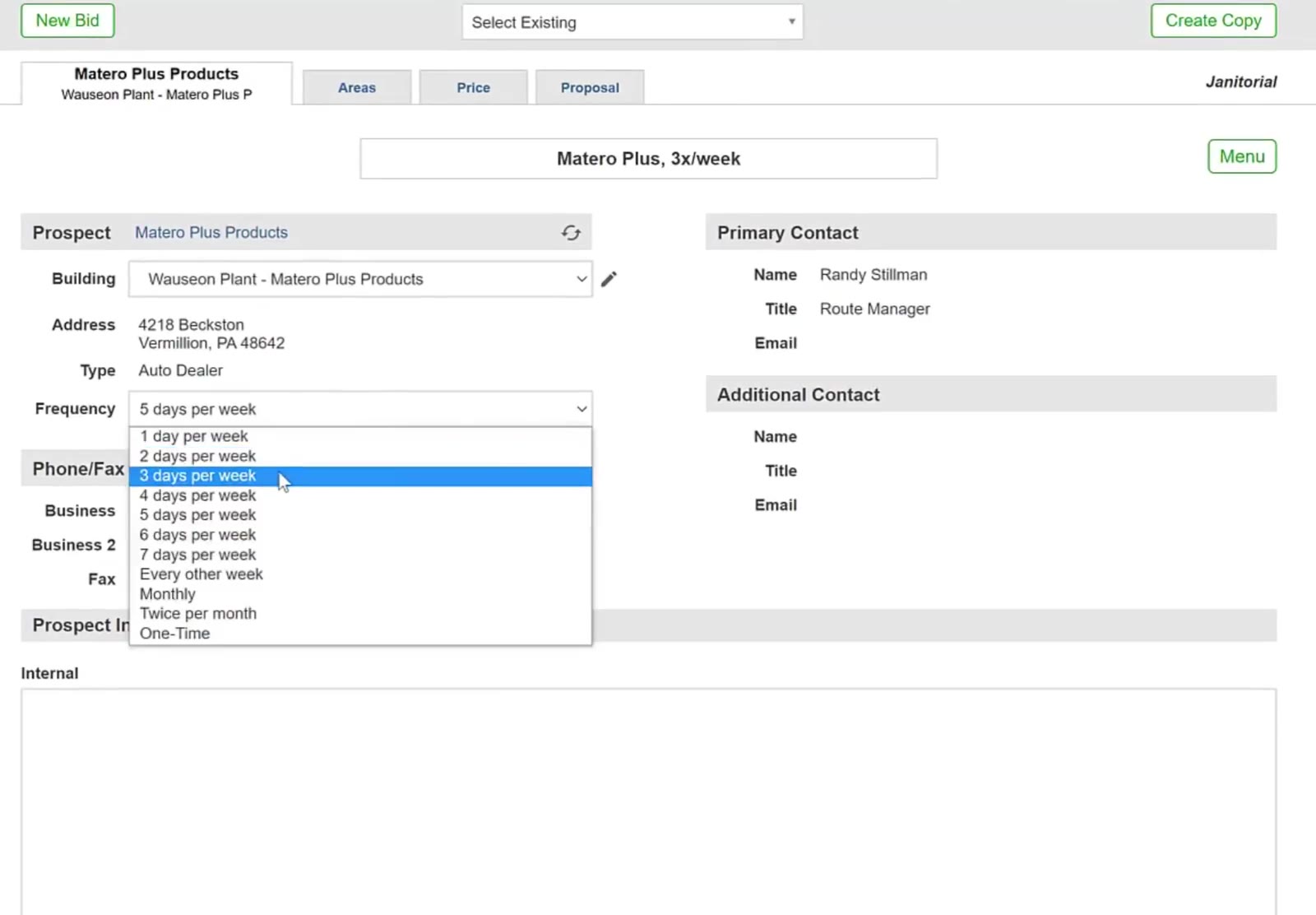Choose 7 days per week option
Image resolution: width=1316 pixels, height=915 pixels.
[x=360, y=555]
